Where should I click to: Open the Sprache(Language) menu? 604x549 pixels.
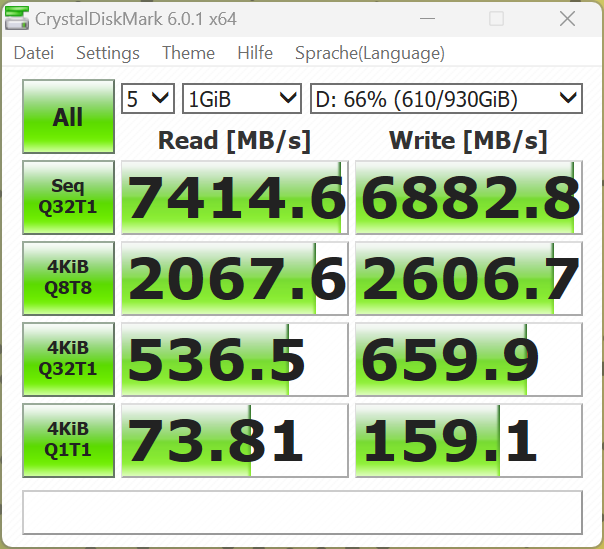[x=370, y=53]
